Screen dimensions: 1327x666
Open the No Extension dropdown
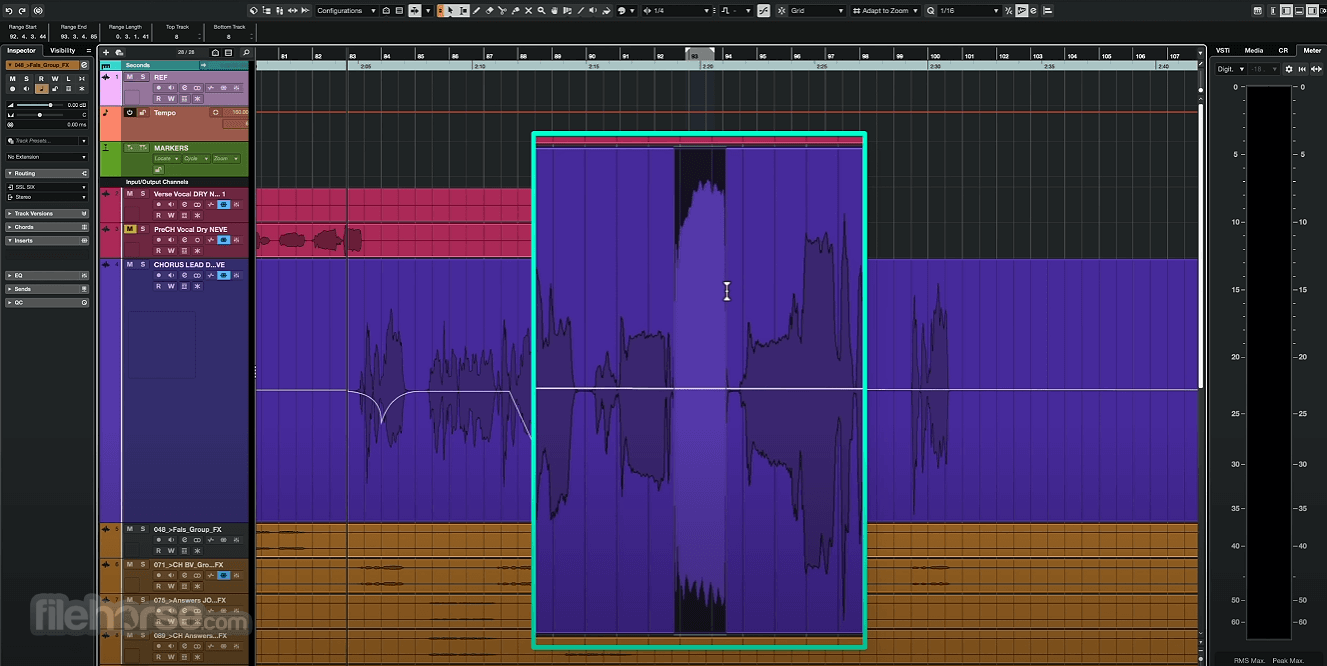tap(47, 157)
